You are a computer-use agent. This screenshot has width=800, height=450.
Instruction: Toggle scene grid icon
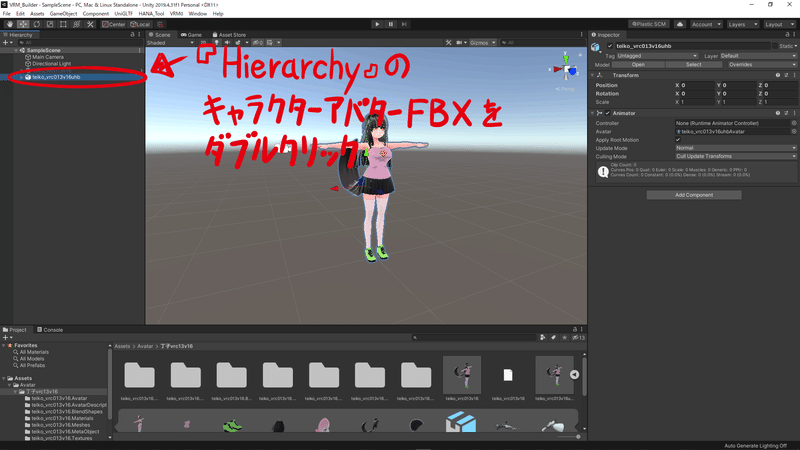pos(269,43)
